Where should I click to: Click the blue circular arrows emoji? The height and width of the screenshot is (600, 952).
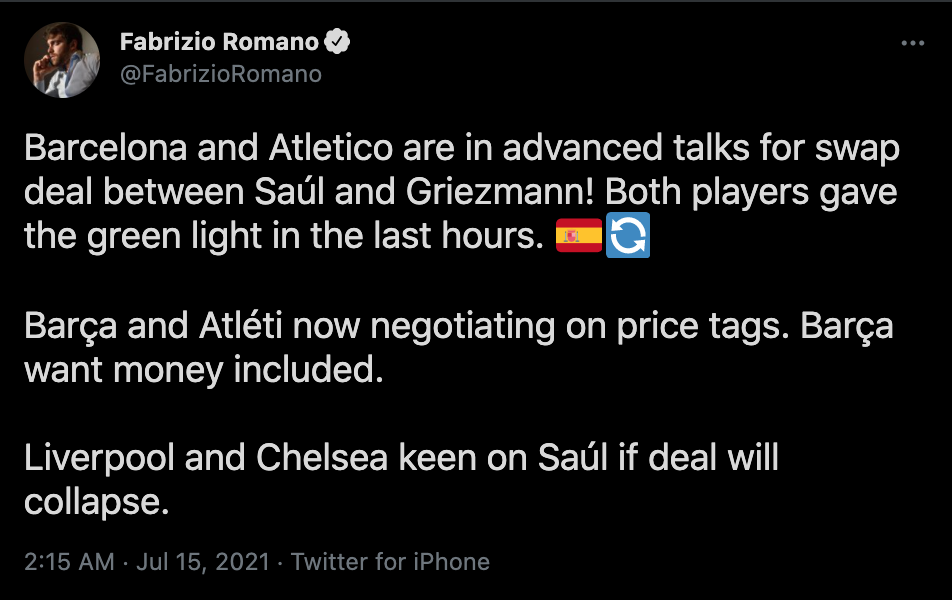tap(629, 236)
